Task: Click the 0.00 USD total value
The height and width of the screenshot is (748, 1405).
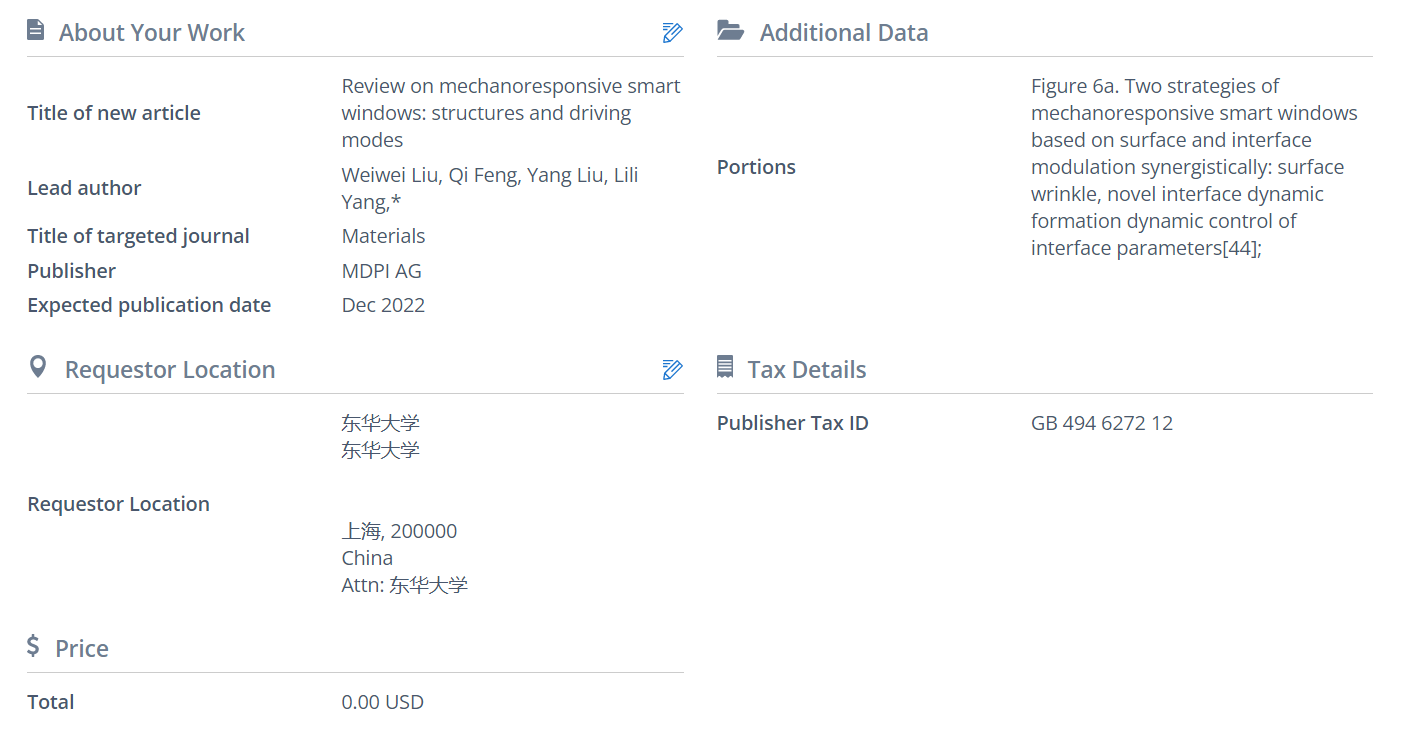Action: click(x=382, y=702)
